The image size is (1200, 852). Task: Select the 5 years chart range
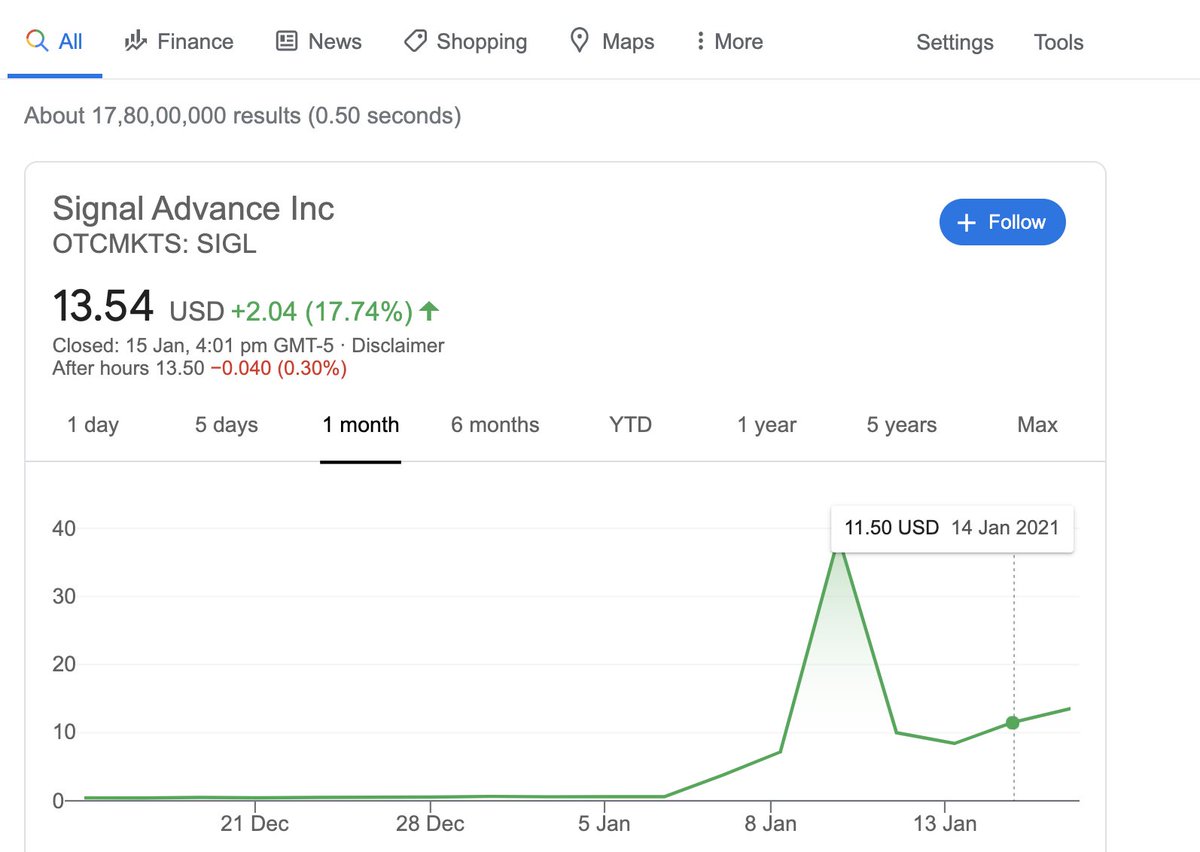pos(902,425)
